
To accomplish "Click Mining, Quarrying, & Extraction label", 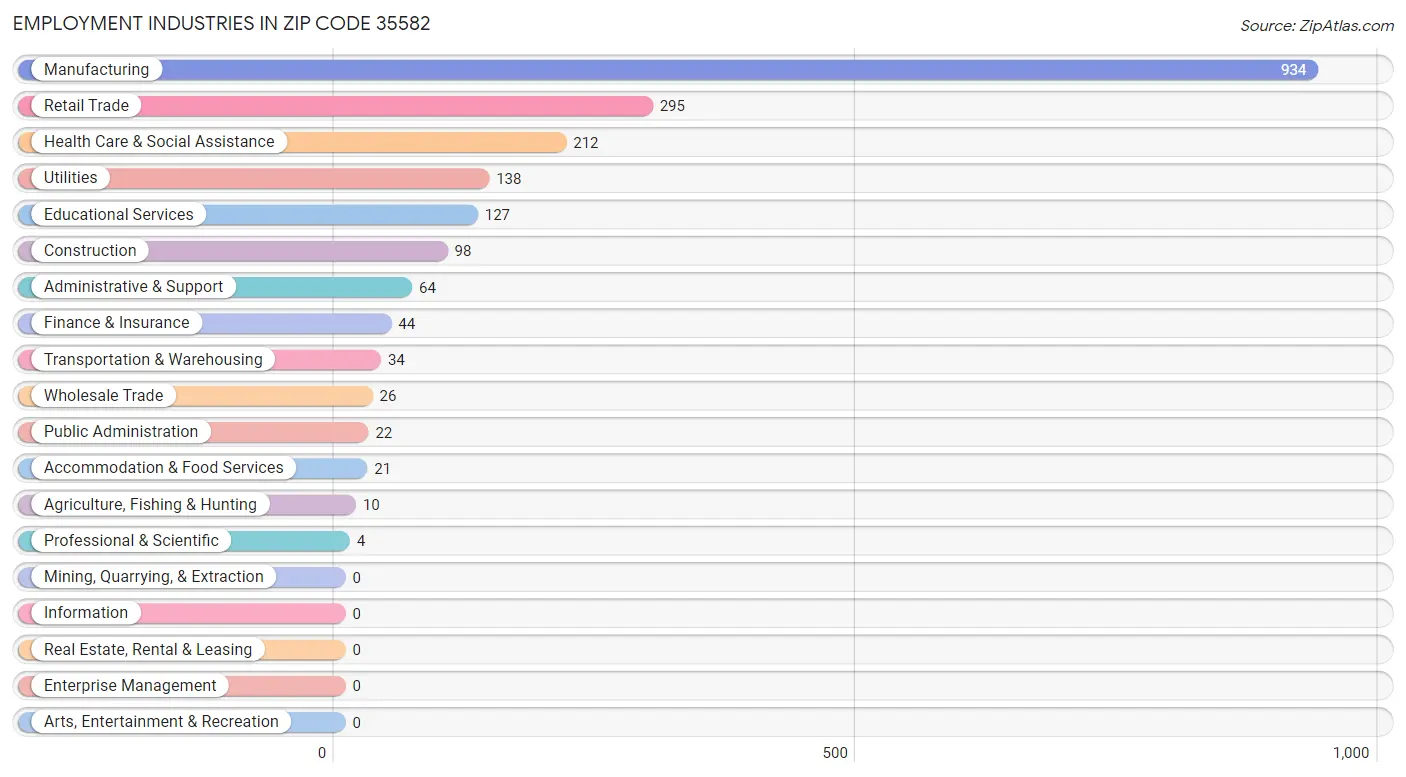I will pos(154,577).
